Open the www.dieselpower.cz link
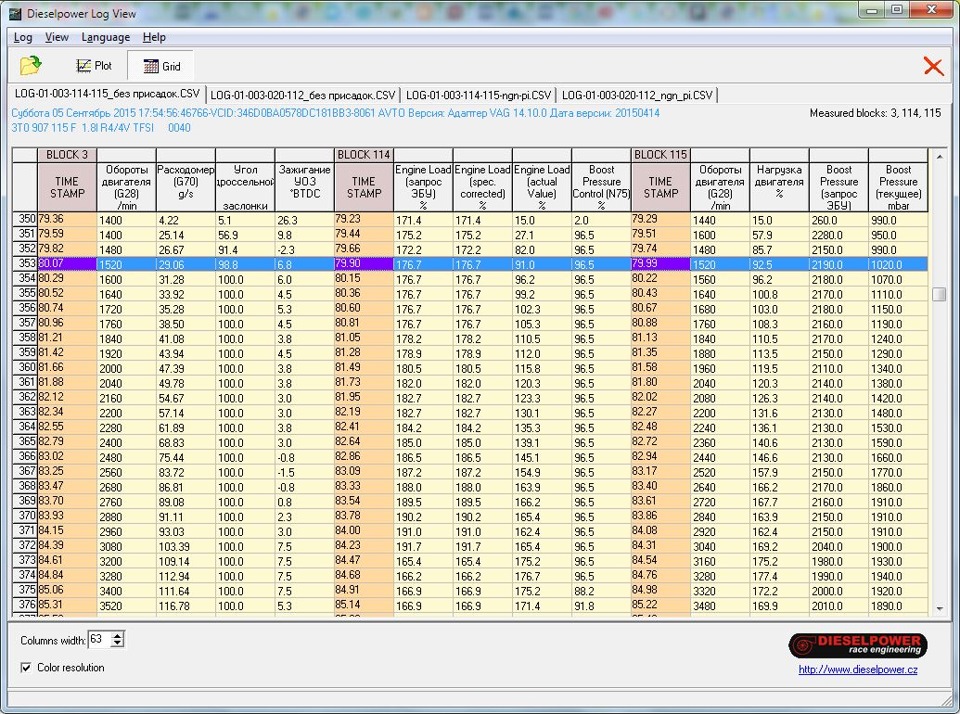Image resolution: width=960 pixels, height=714 pixels. point(857,669)
